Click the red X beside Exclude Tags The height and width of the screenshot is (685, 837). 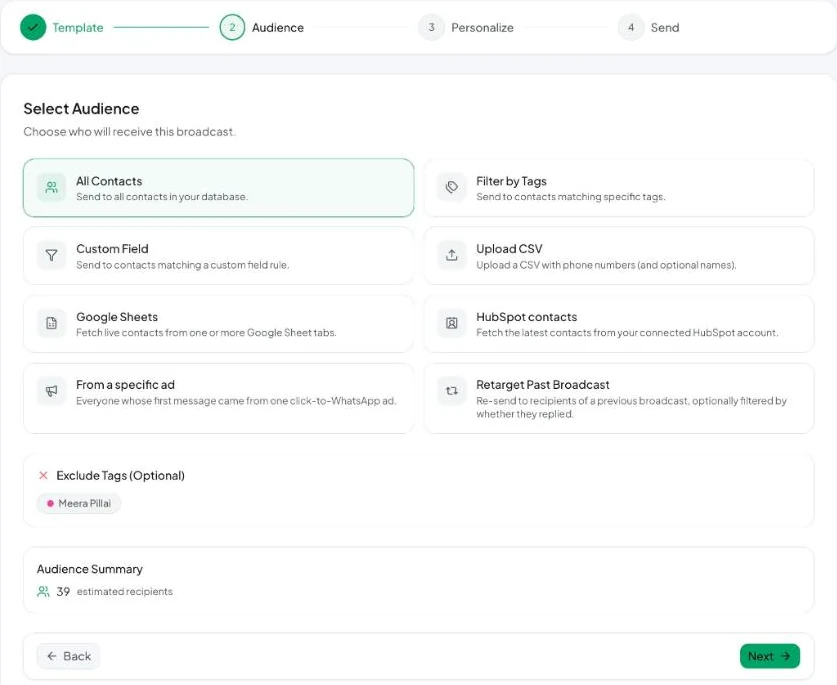(43, 475)
